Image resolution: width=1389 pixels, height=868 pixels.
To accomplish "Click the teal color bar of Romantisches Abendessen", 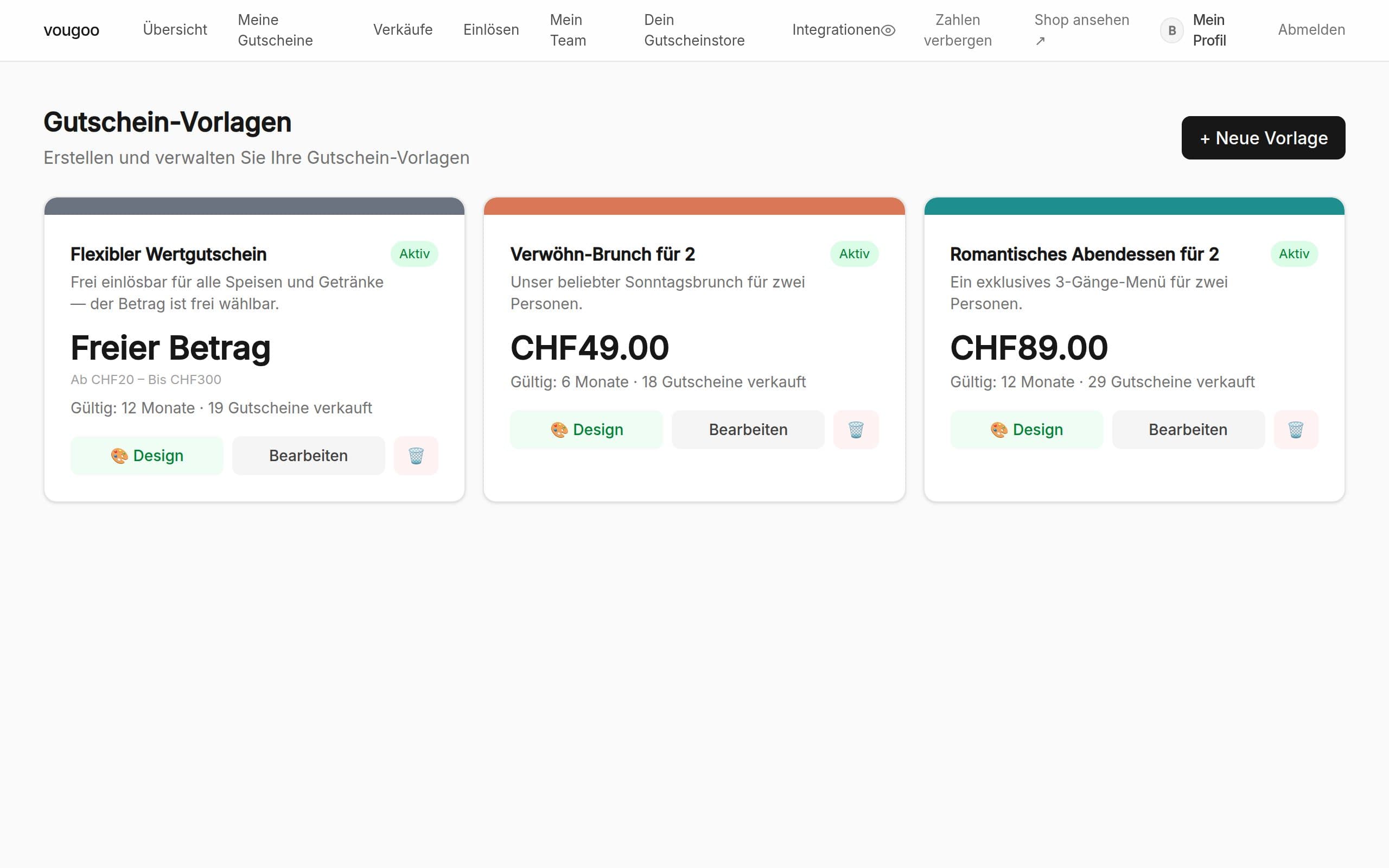I will [x=1134, y=206].
